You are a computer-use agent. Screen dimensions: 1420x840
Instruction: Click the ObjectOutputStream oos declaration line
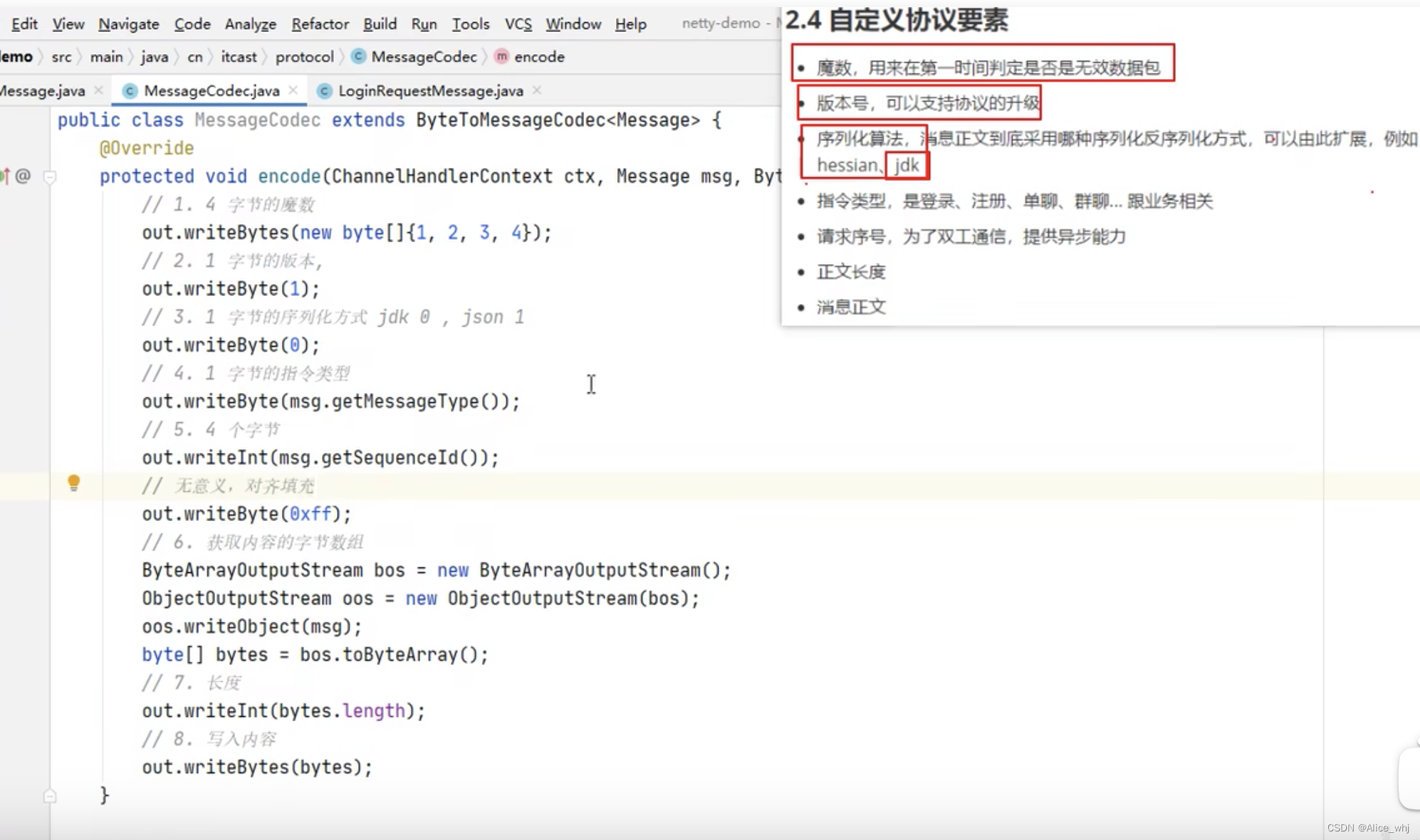[x=421, y=599]
